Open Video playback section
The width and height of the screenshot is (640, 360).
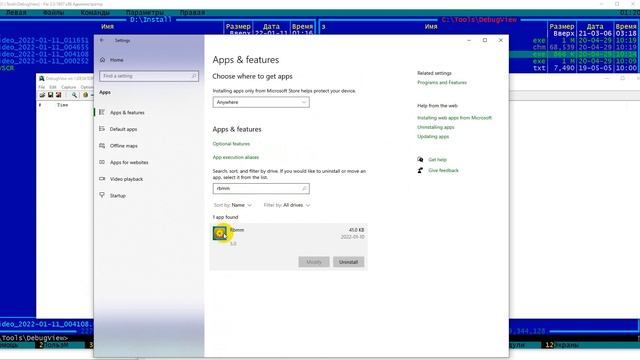pos(127,179)
